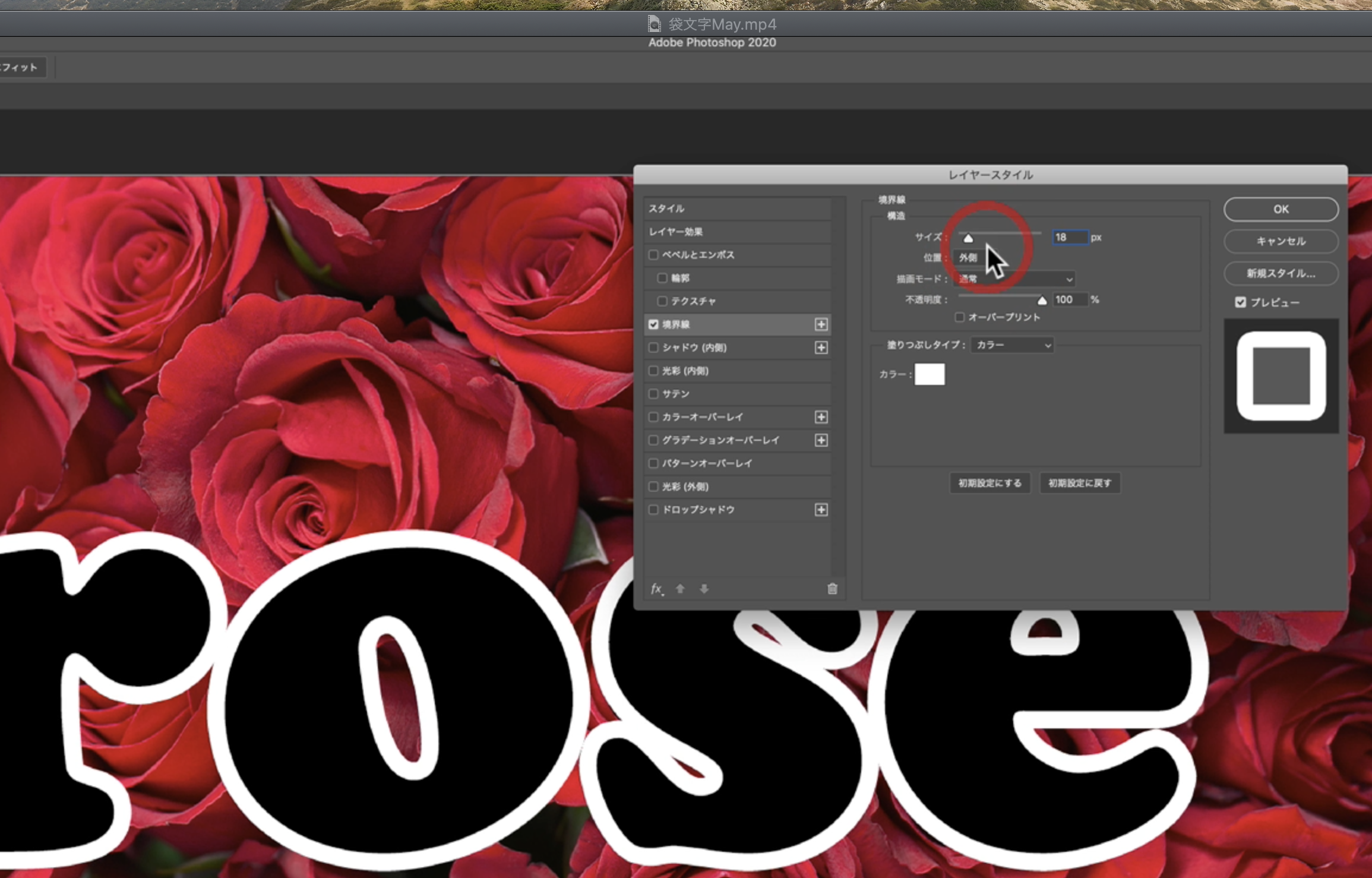The width and height of the screenshot is (1372, 878).
Task: Toggle オーバープリント checkbox
Action: 959,317
